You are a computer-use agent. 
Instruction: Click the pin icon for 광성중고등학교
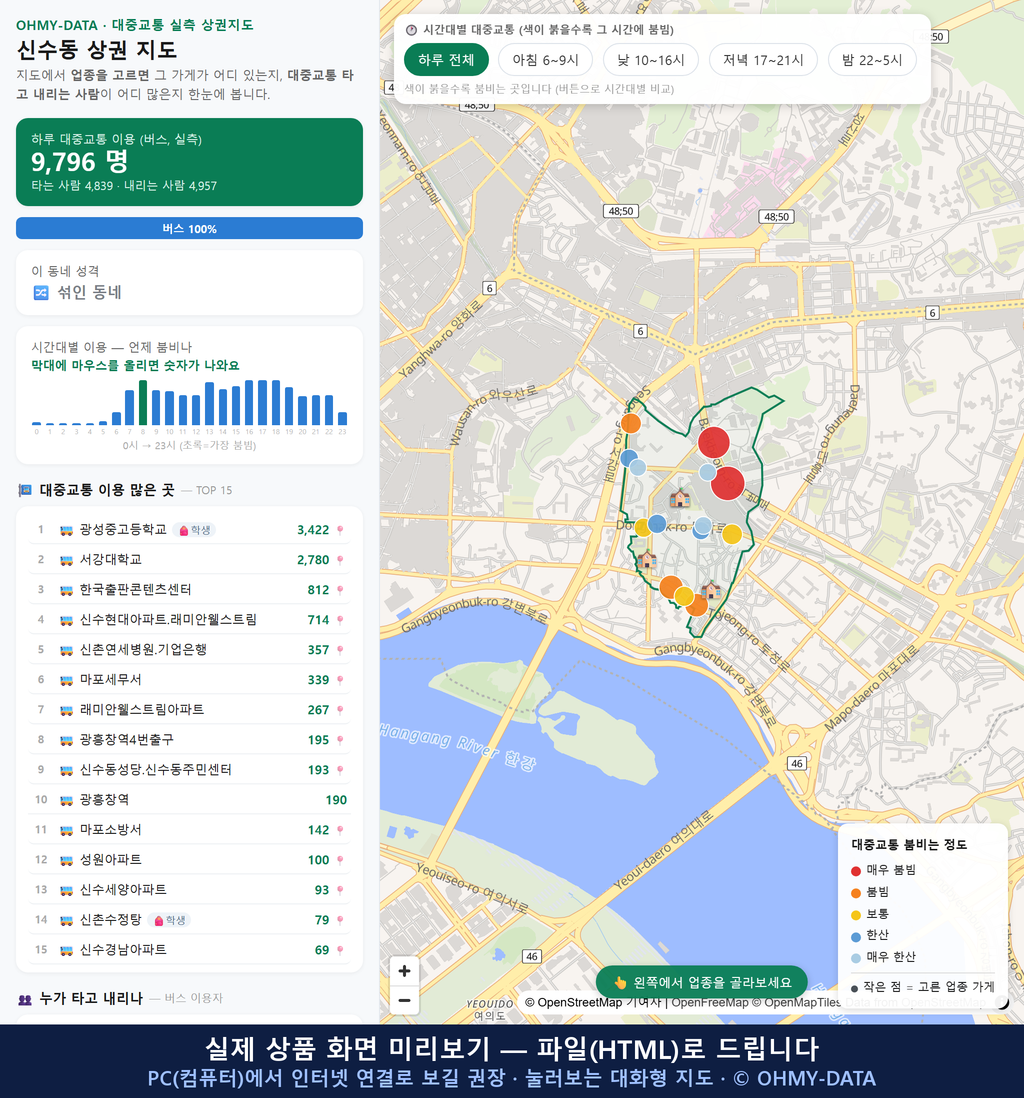340,530
